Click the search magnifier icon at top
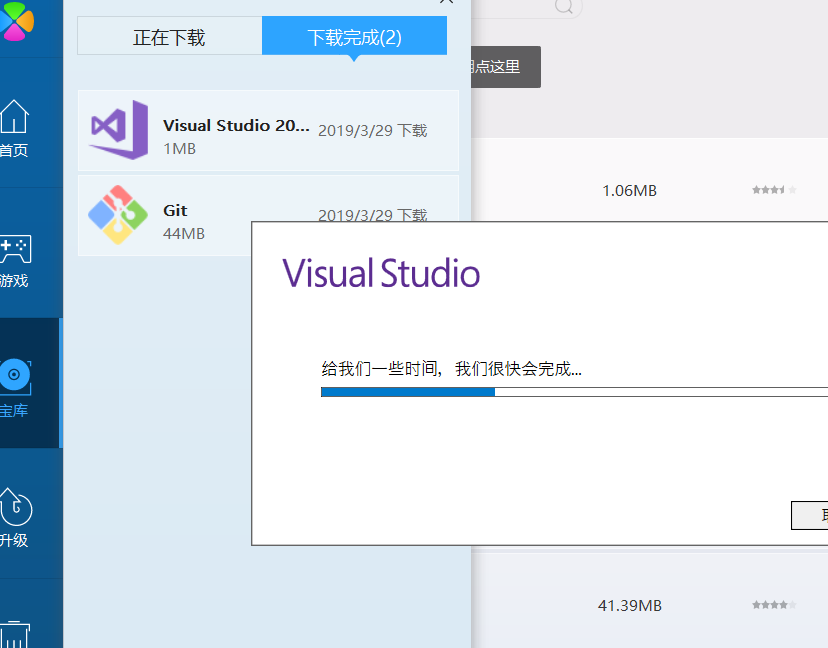This screenshot has height=648, width=828. tap(564, 6)
